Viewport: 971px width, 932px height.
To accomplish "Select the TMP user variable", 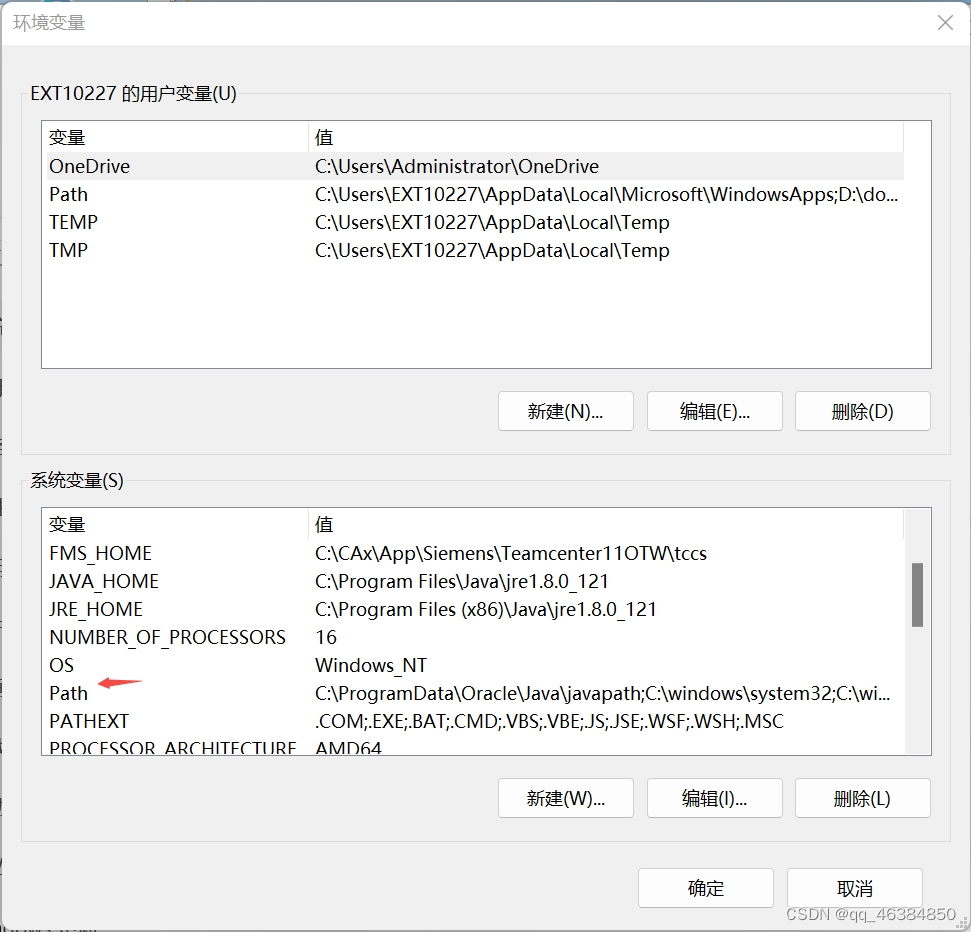I will 475,250.
